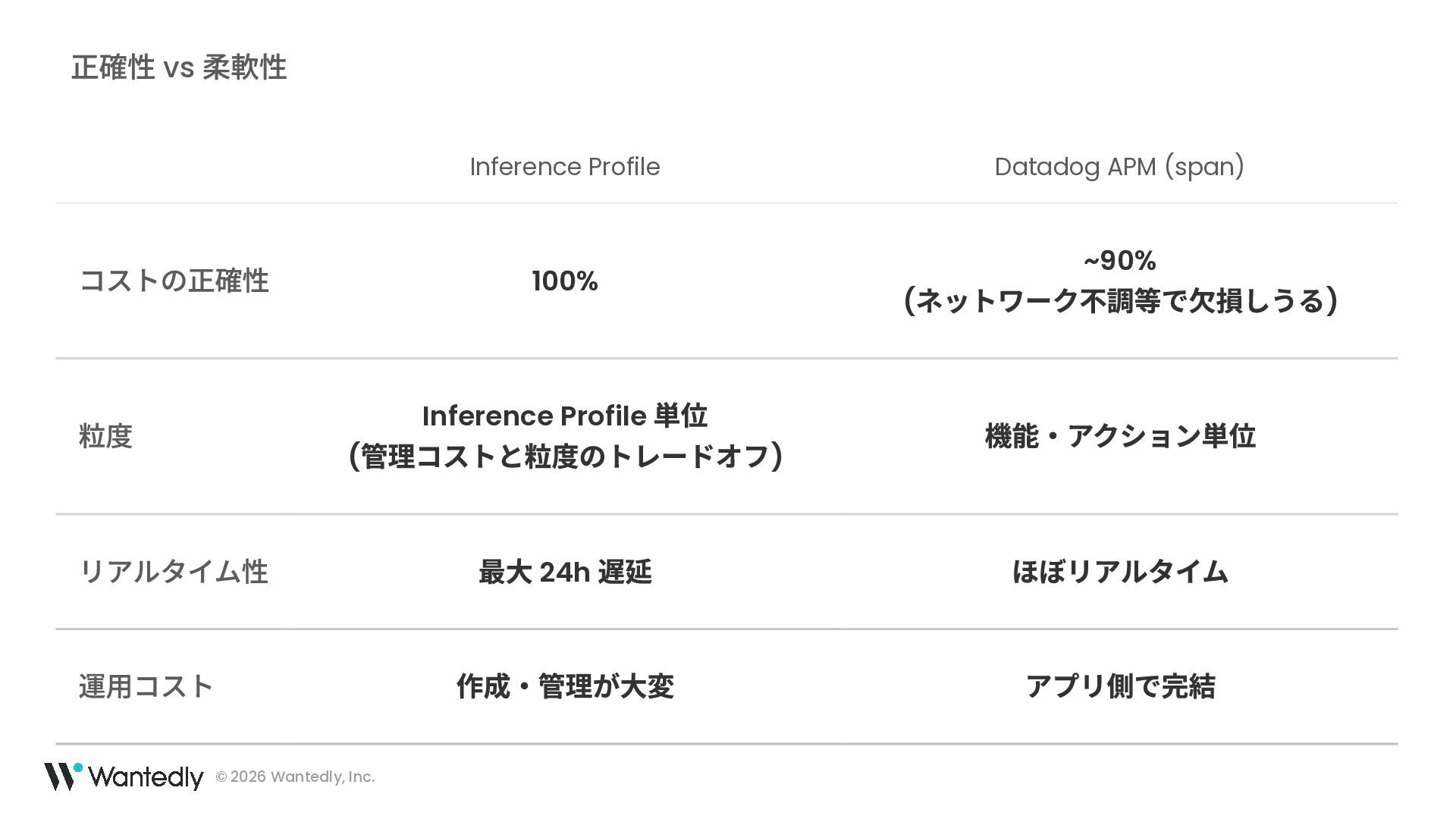This screenshot has width=1456, height=819.
Task: Select the 管理コストと粒度のトレードオフ note
Action: coord(565,457)
